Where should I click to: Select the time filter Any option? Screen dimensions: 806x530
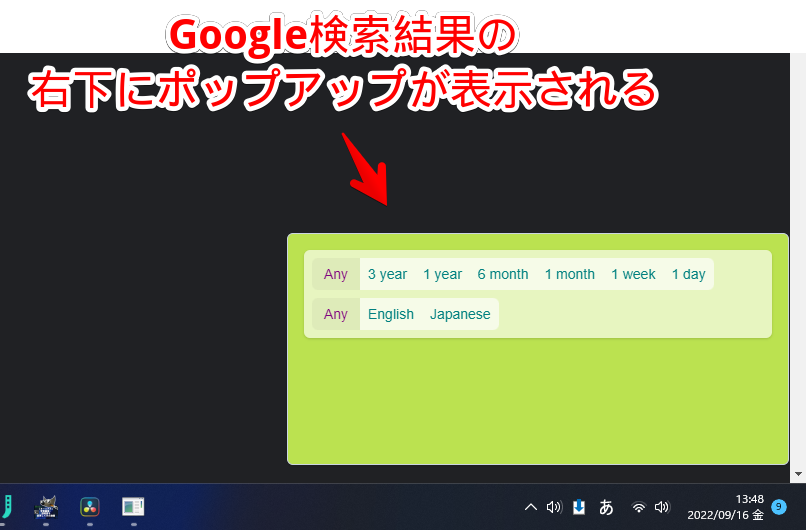click(x=336, y=274)
